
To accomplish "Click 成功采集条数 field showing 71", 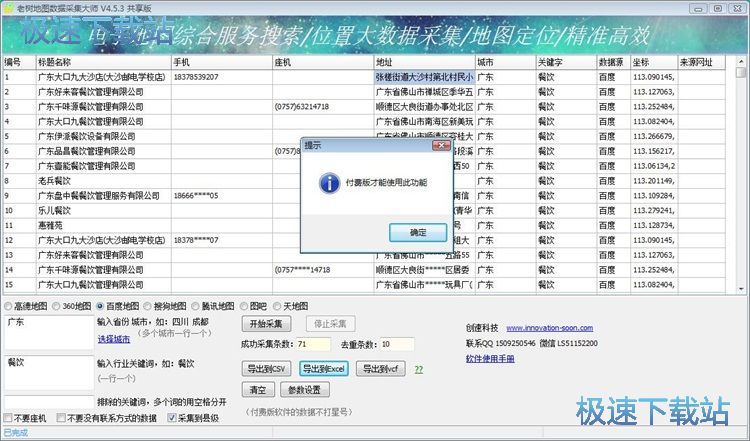I will click(313, 344).
